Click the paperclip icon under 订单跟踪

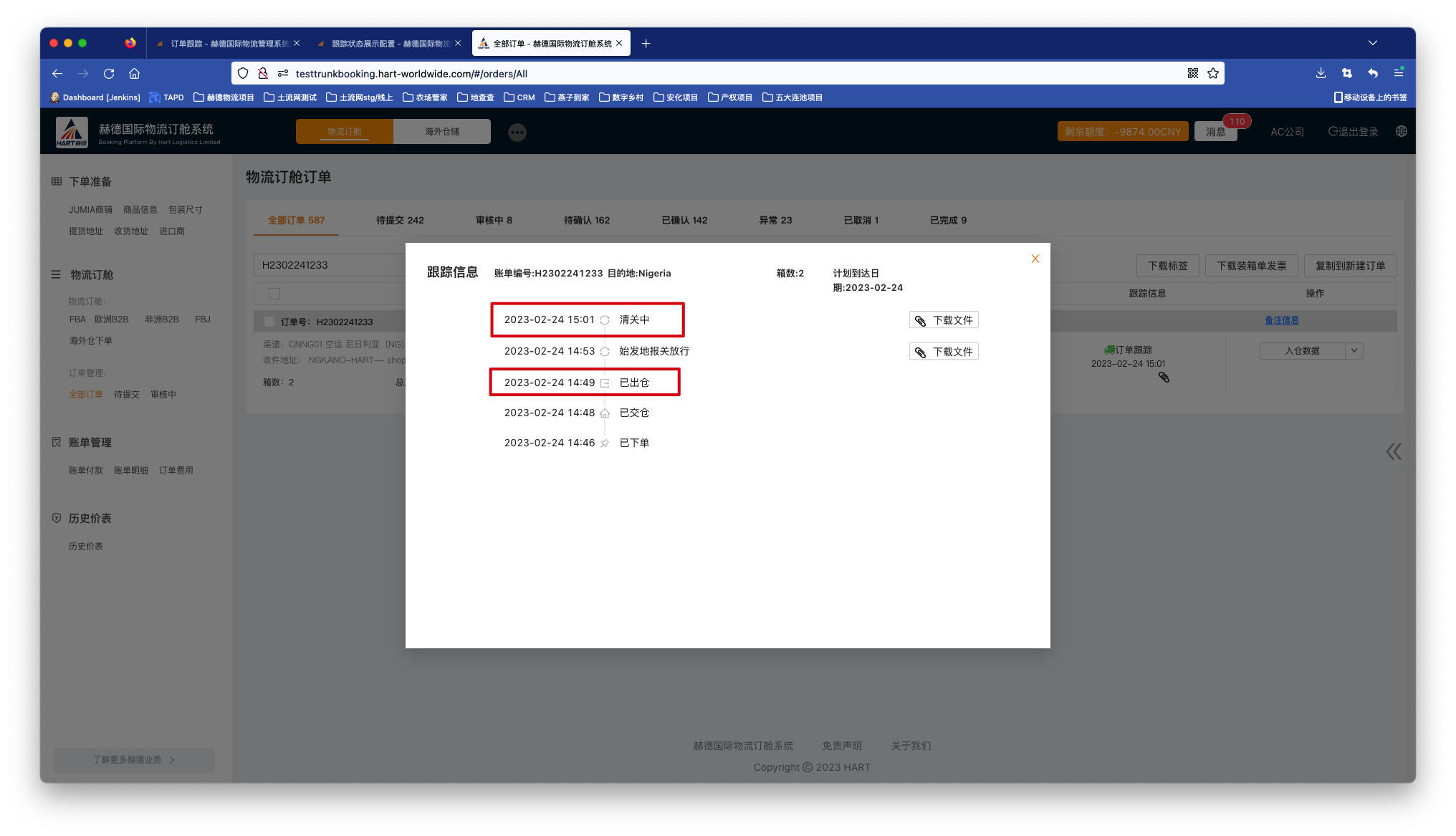[x=1164, y=377]
